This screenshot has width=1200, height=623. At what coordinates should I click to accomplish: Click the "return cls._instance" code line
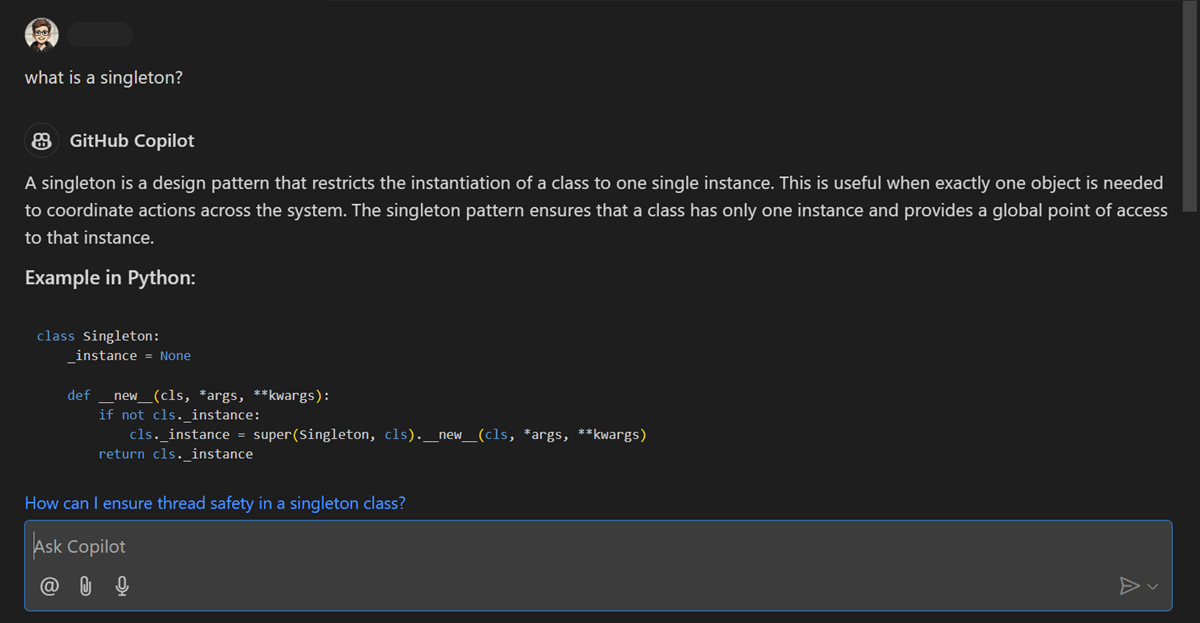[x=176, y=454]
